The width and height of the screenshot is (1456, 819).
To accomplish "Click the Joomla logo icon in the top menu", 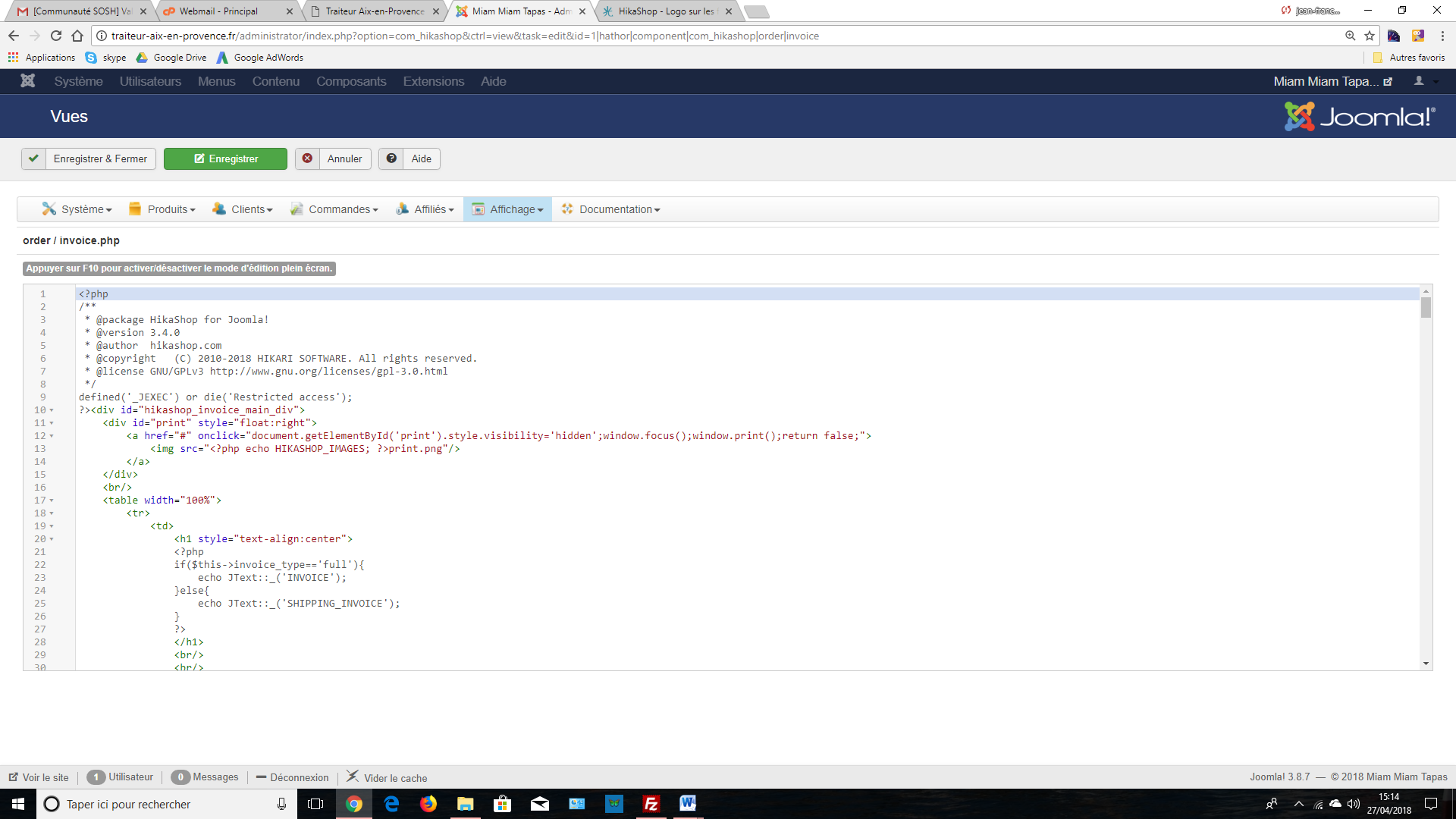I will coord(28,81).
